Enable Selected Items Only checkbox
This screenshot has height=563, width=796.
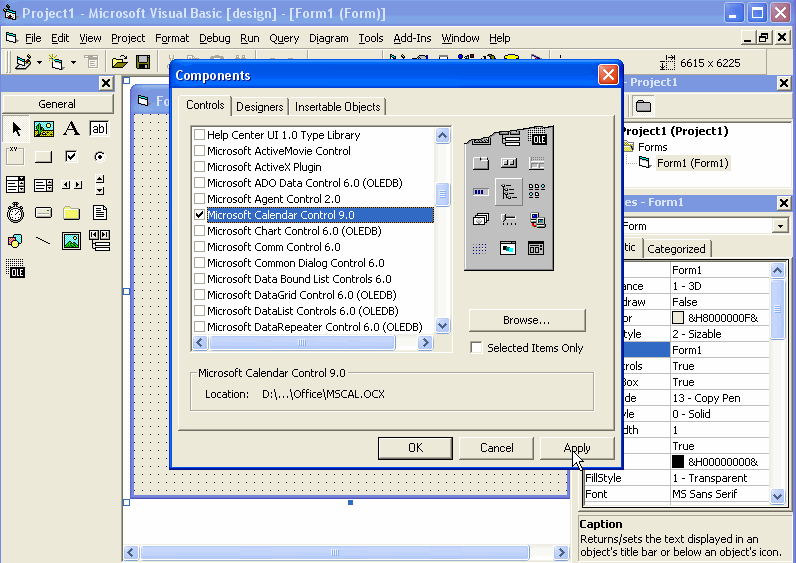point(476,348)
